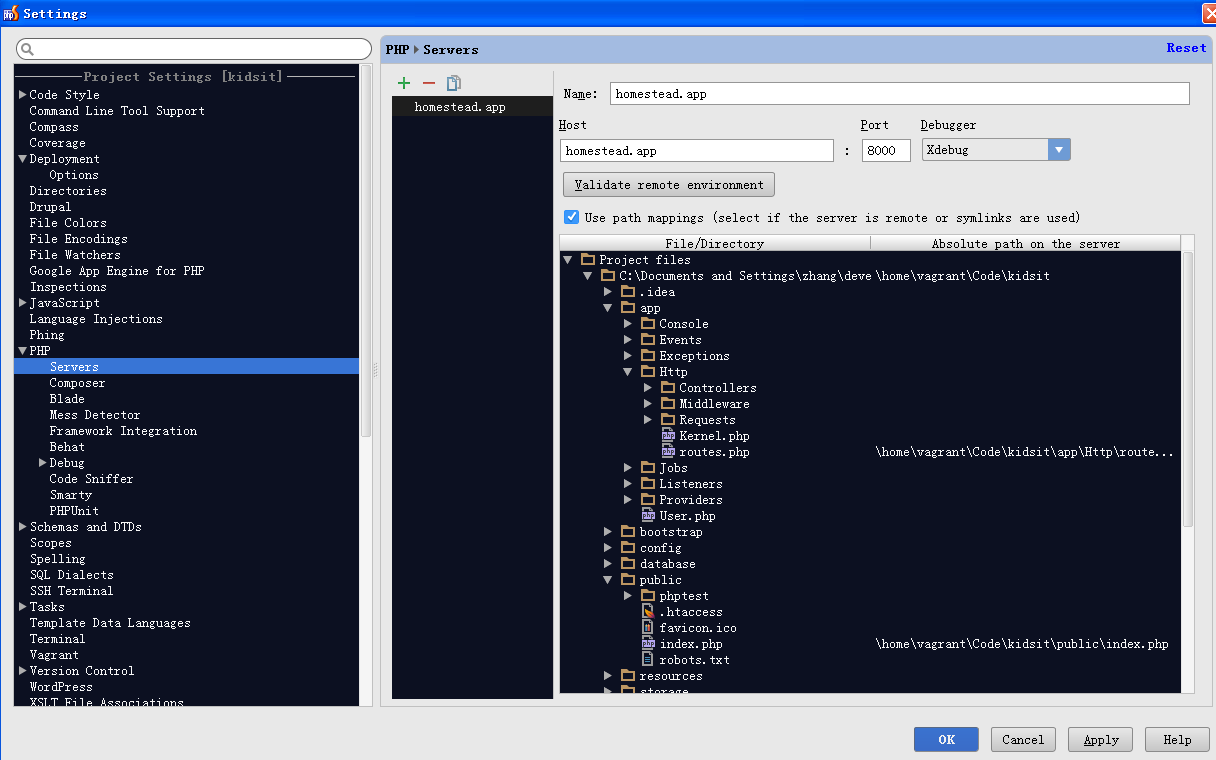Click the File/Directory column header

click(715, 243)
